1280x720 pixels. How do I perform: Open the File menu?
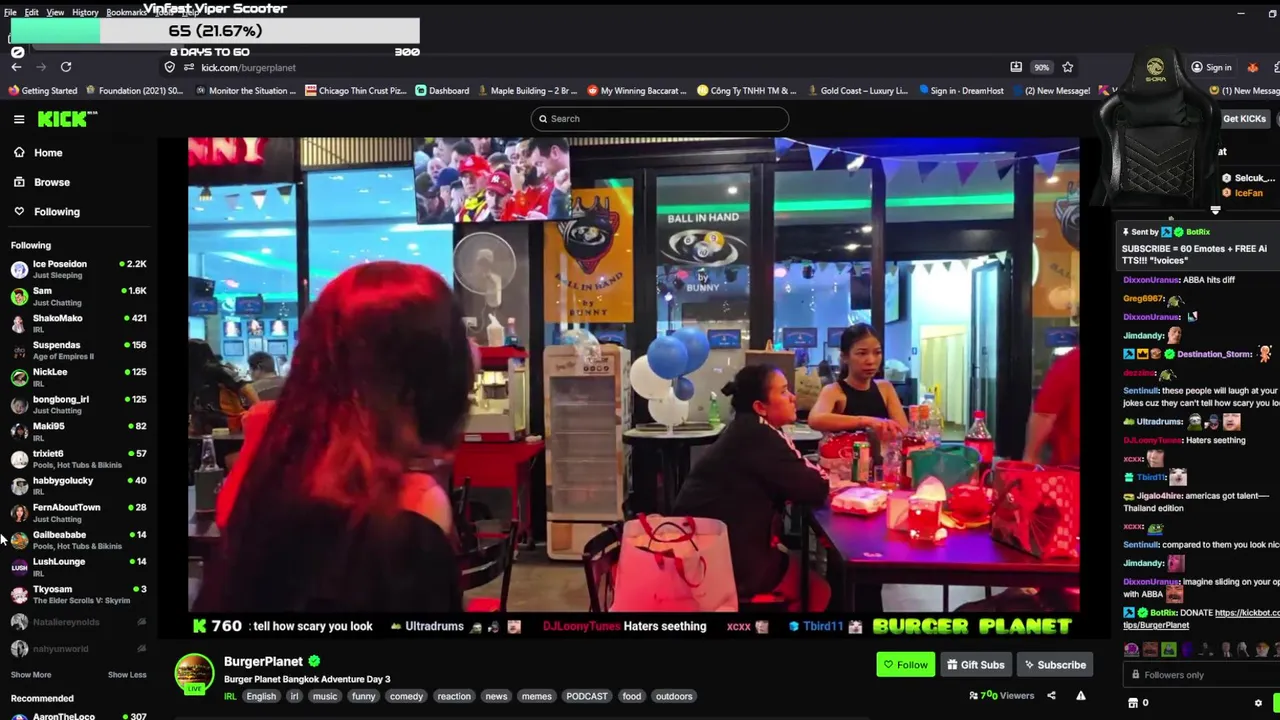[10, 13]
